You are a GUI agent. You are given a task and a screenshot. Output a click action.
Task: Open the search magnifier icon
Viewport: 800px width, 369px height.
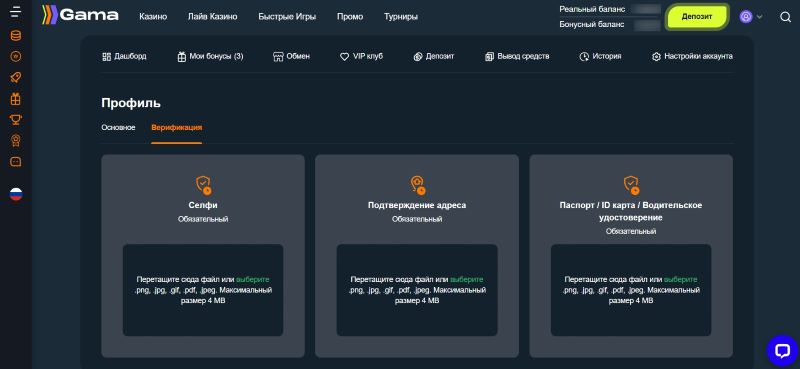point(785,17)
